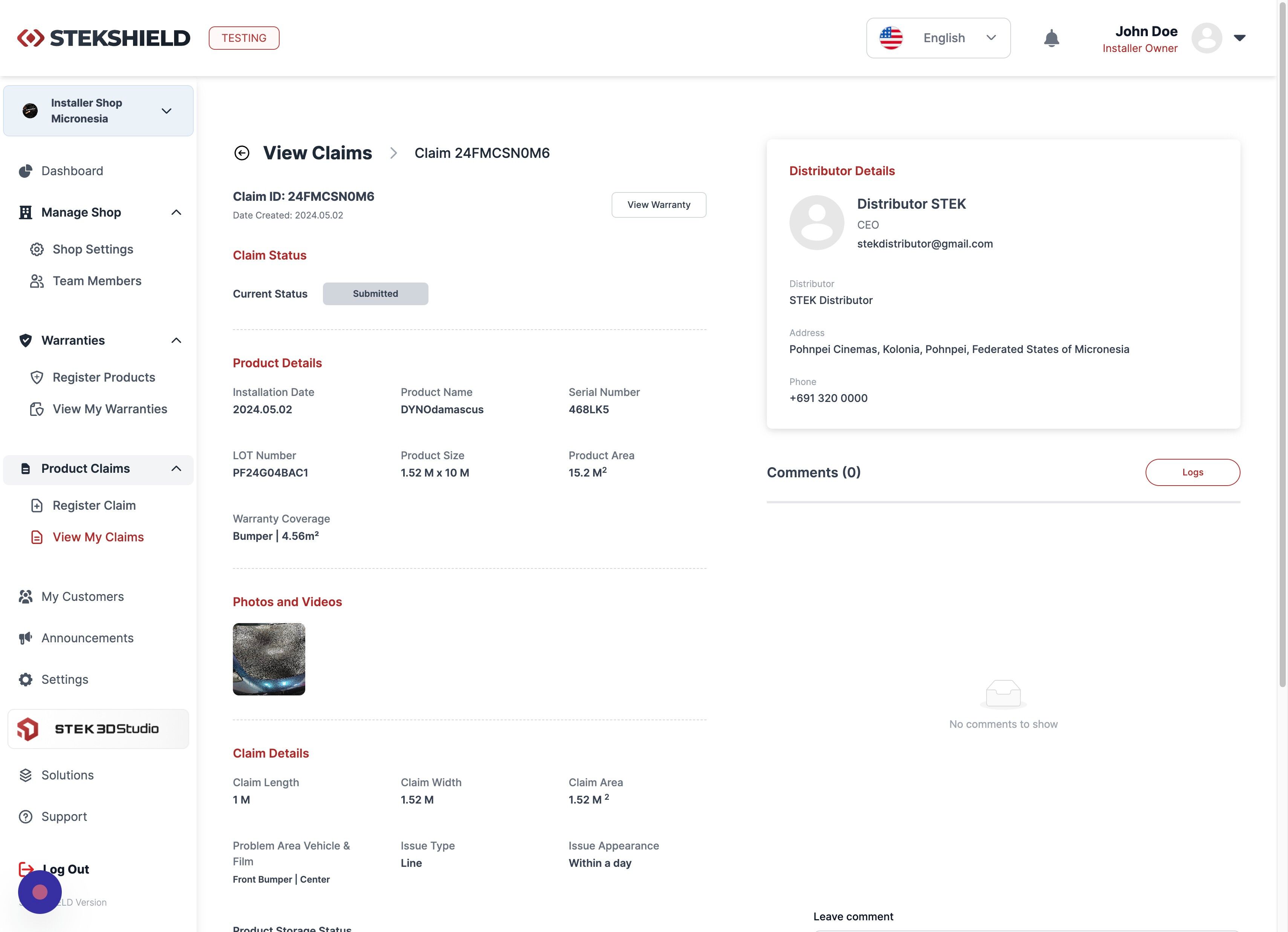Collapse the Warranties section chevron
The width and height of the screenshot is (1288, 932).
click(177, 341)
